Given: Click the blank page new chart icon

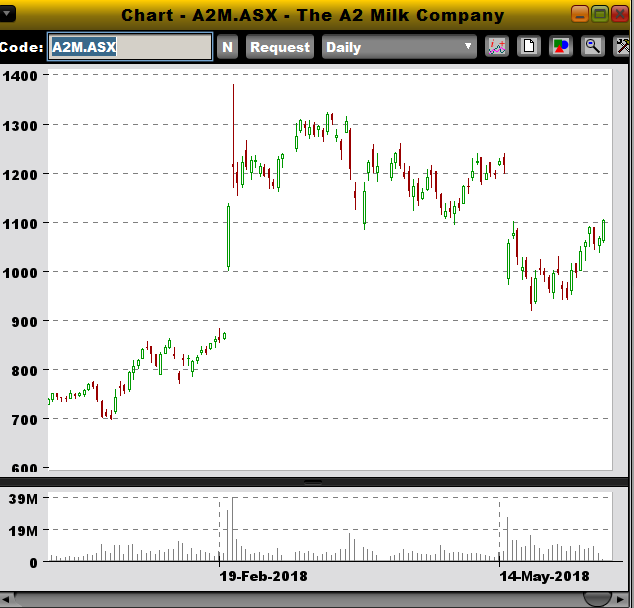Looking at the screenshot, I should [528, 46].
